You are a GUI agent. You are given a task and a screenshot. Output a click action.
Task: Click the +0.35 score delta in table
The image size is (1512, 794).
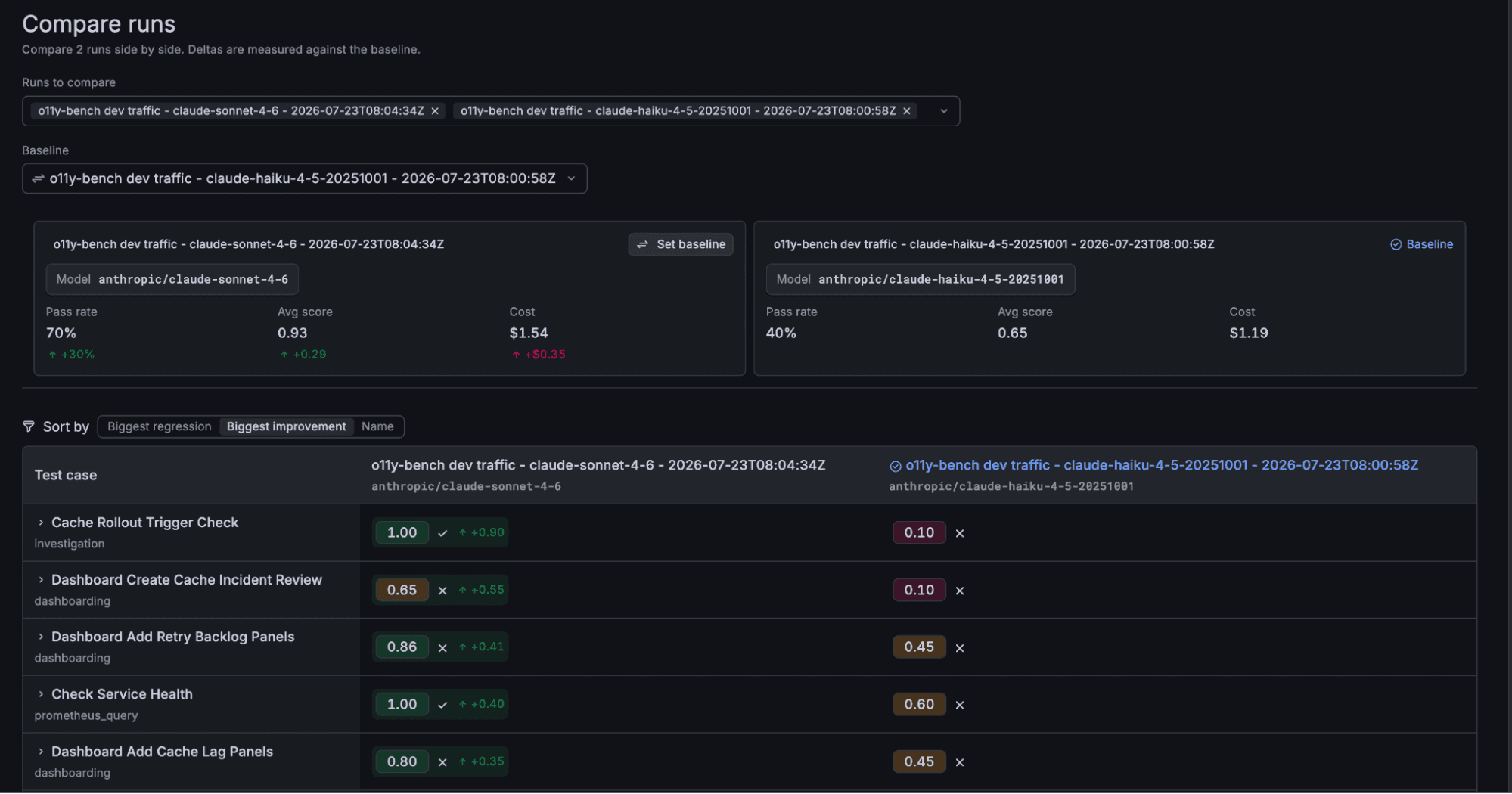click(x=481, y=761)
